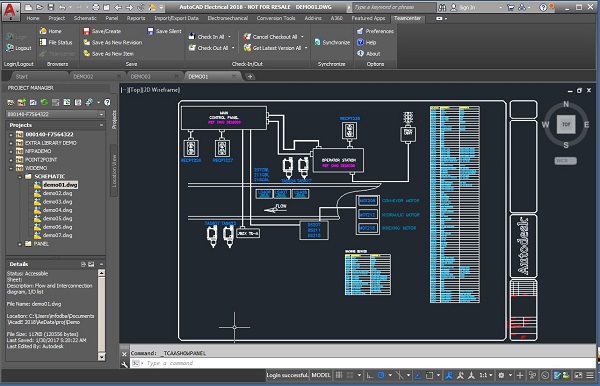
Task: Click the Plot printer icon in quick access toolbar
Action: [96, 7]
